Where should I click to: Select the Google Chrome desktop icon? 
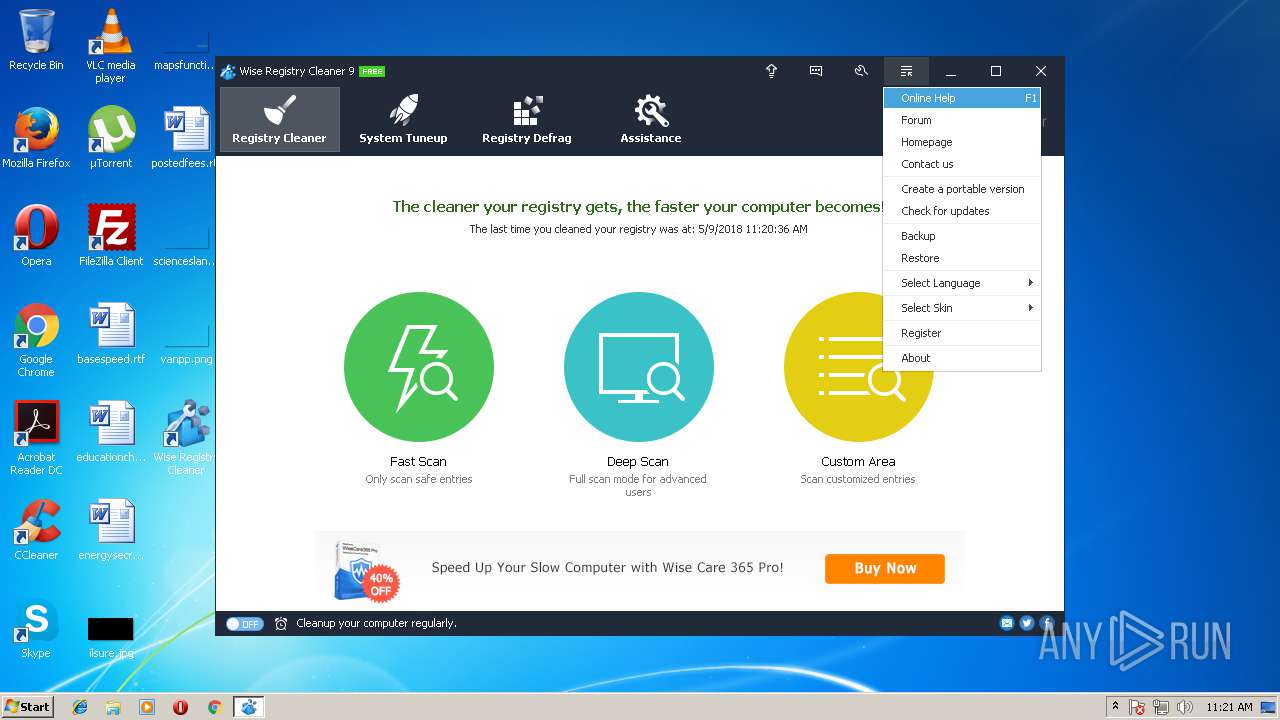36,341
